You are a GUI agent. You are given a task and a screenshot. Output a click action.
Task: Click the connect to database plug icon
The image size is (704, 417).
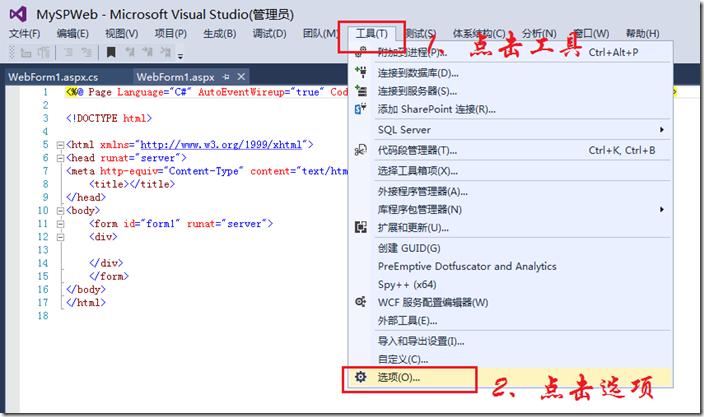click(361, 72)
